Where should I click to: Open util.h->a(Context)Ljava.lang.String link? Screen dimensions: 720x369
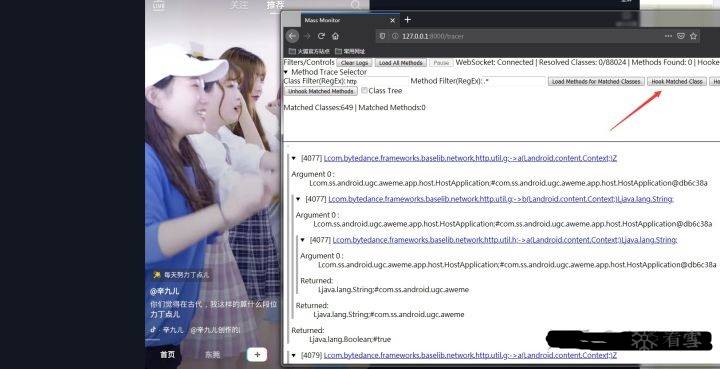click(x=505, y=240)
